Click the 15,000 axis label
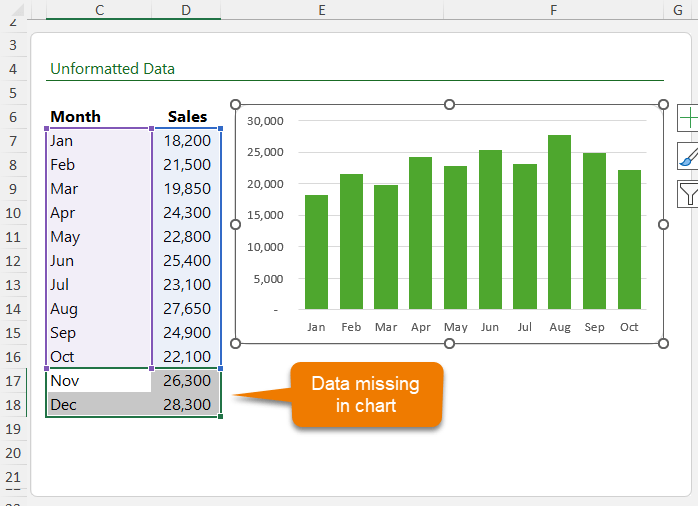This screenshot has height=506, width=698. 265,215
